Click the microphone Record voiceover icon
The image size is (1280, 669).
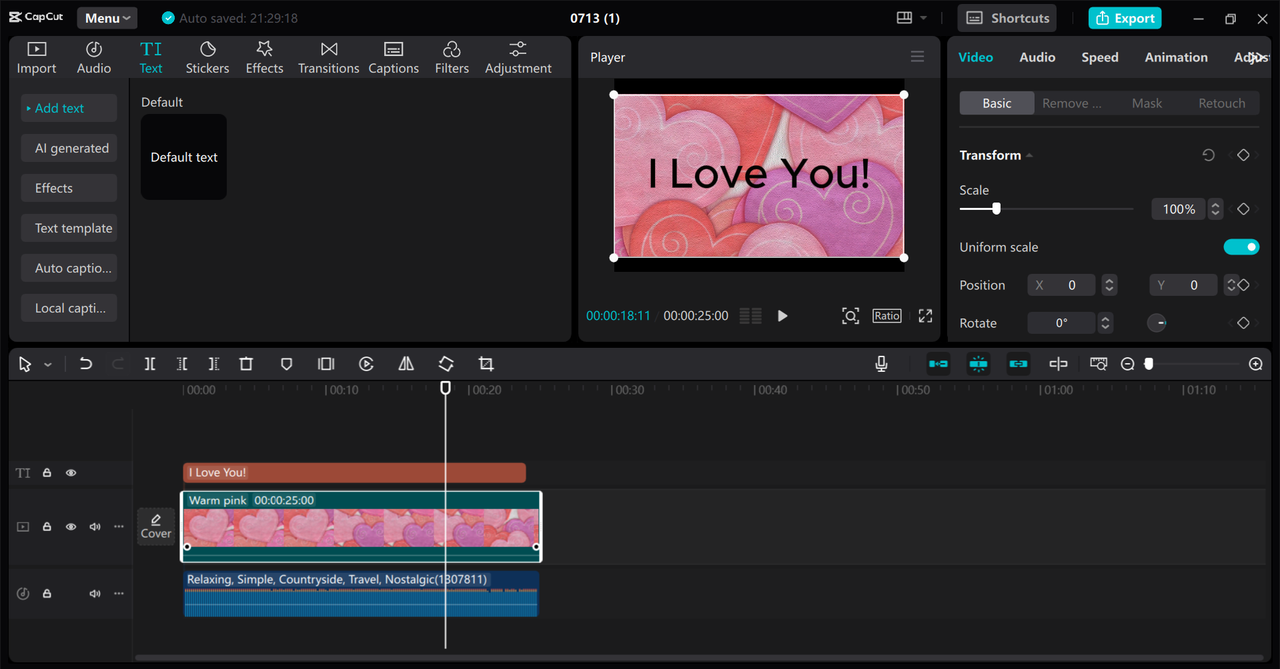pyautogui.click(x=881, y=364)
